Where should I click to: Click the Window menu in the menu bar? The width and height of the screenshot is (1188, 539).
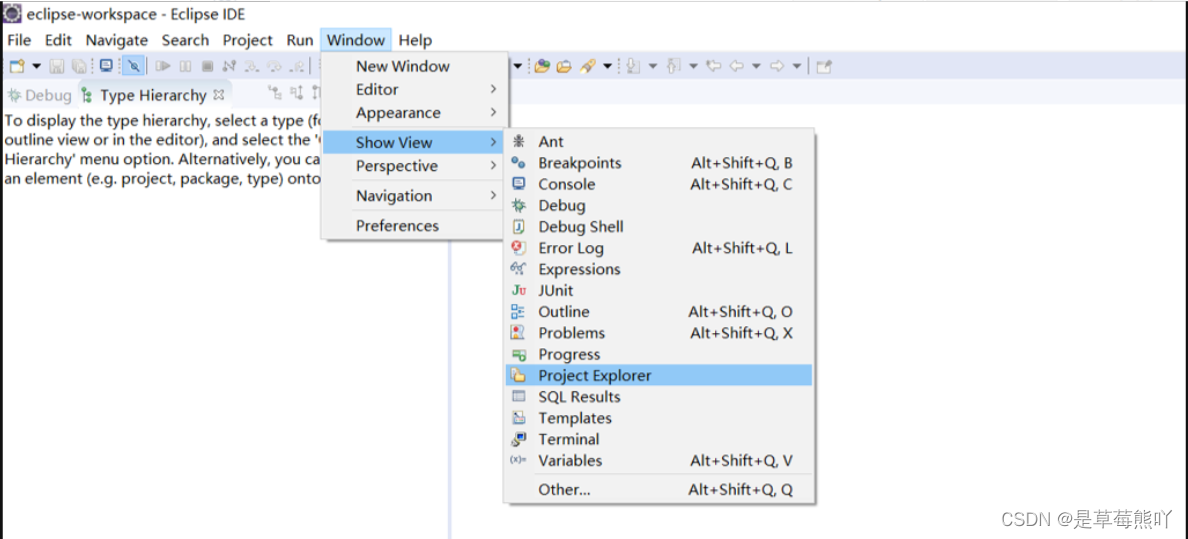[356, 40]
